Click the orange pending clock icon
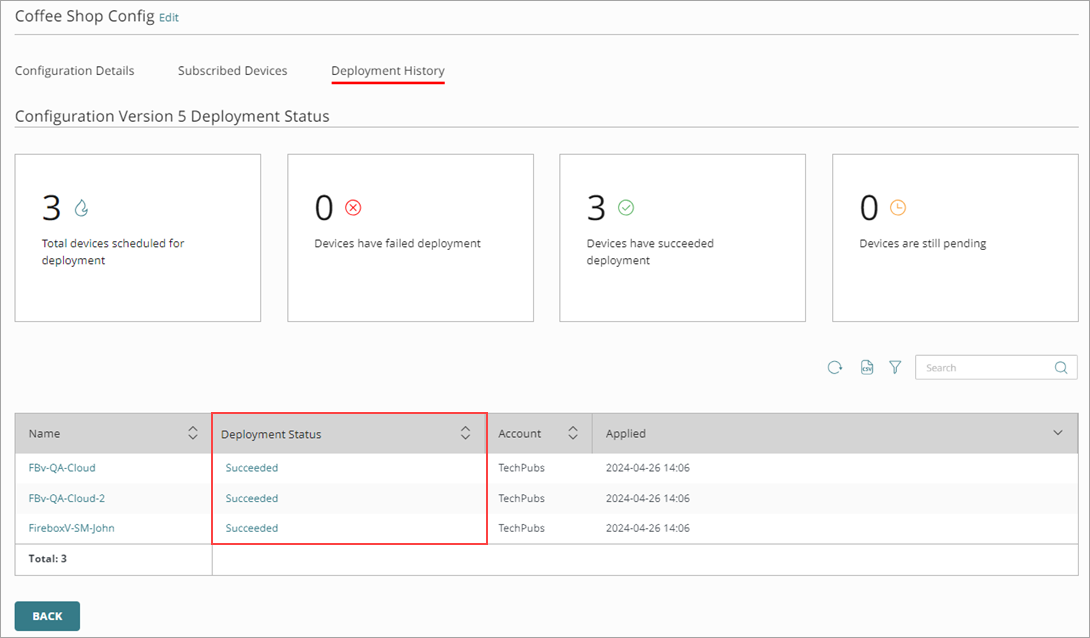 pos(898,208)
